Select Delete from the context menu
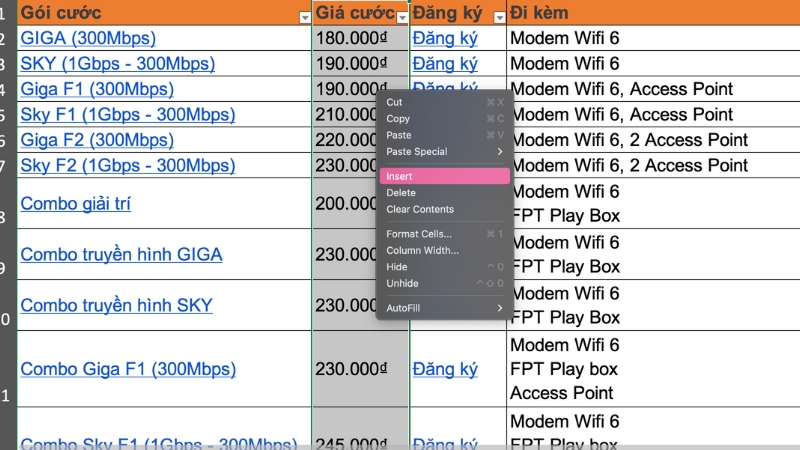This screenshot has width=800, height=450. click(401, 193)
